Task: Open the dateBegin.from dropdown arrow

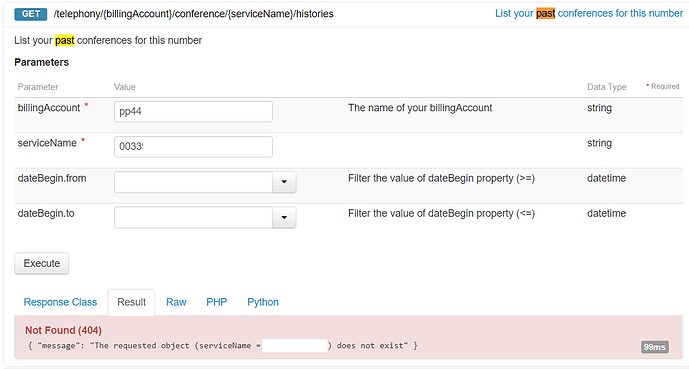Action: 284,182
